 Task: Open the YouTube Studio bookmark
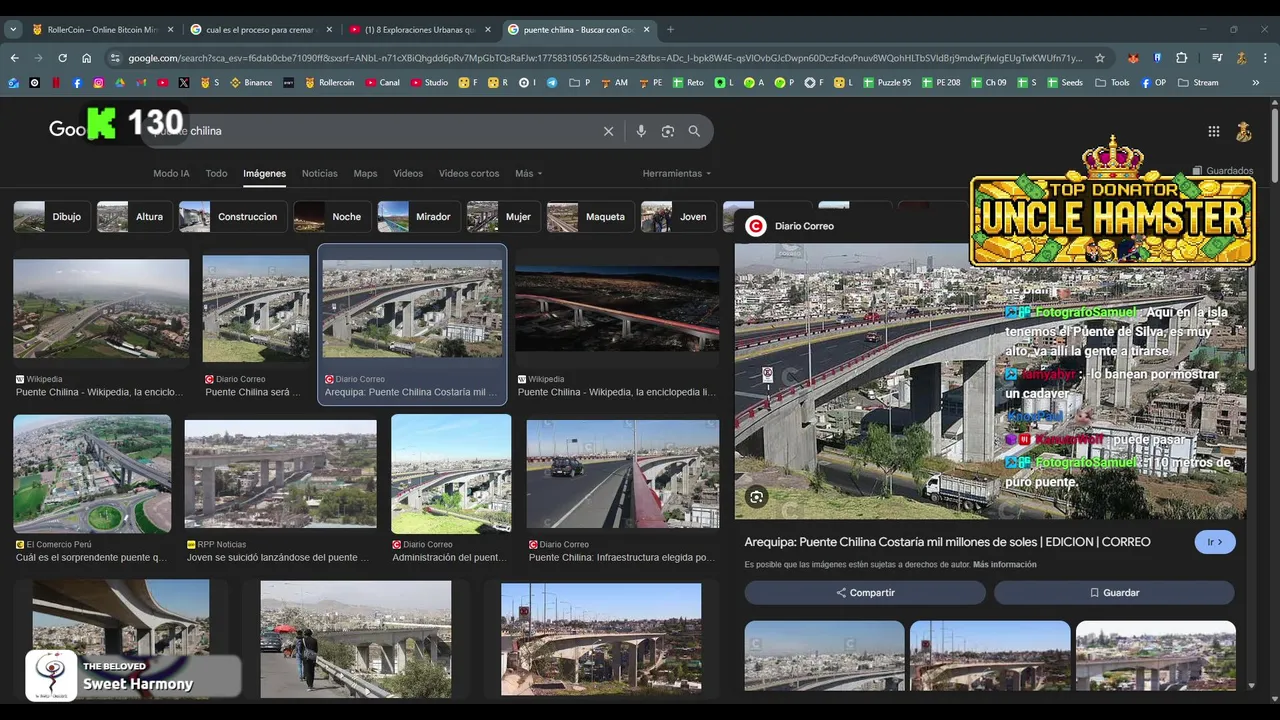coord(429,83)
